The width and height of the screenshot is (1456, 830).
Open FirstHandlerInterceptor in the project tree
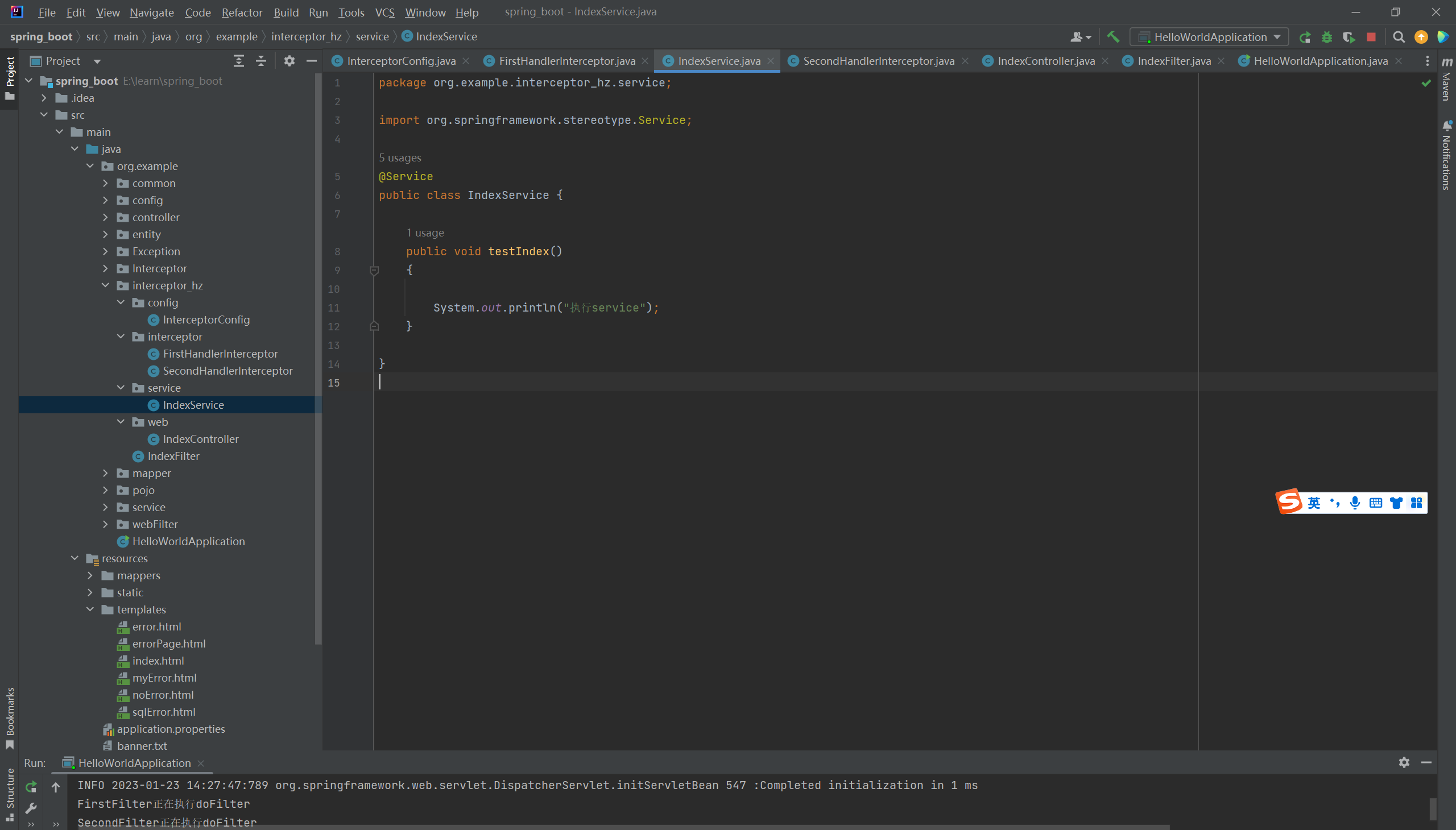click(220, 354)
